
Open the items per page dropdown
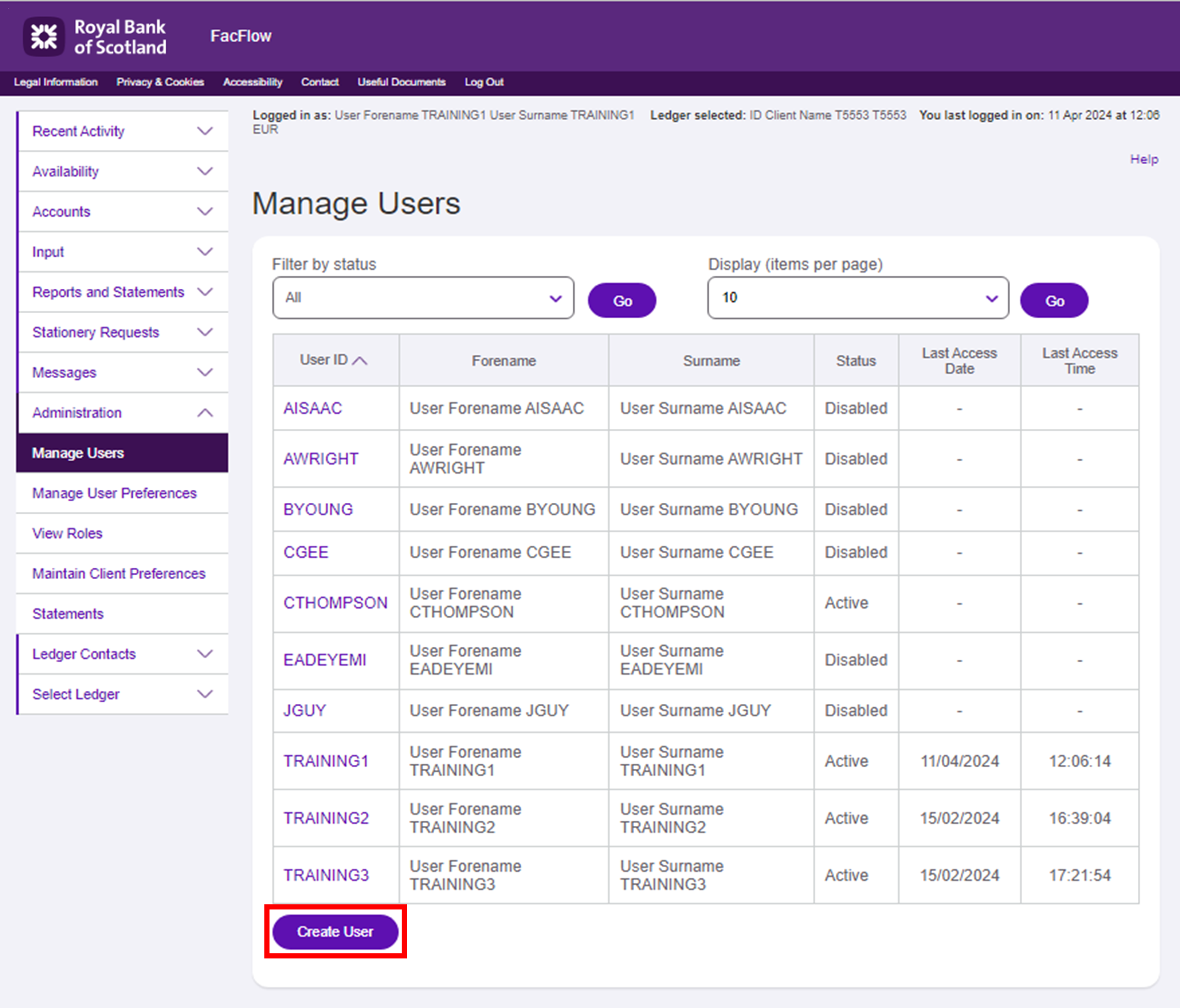(858, 298)
